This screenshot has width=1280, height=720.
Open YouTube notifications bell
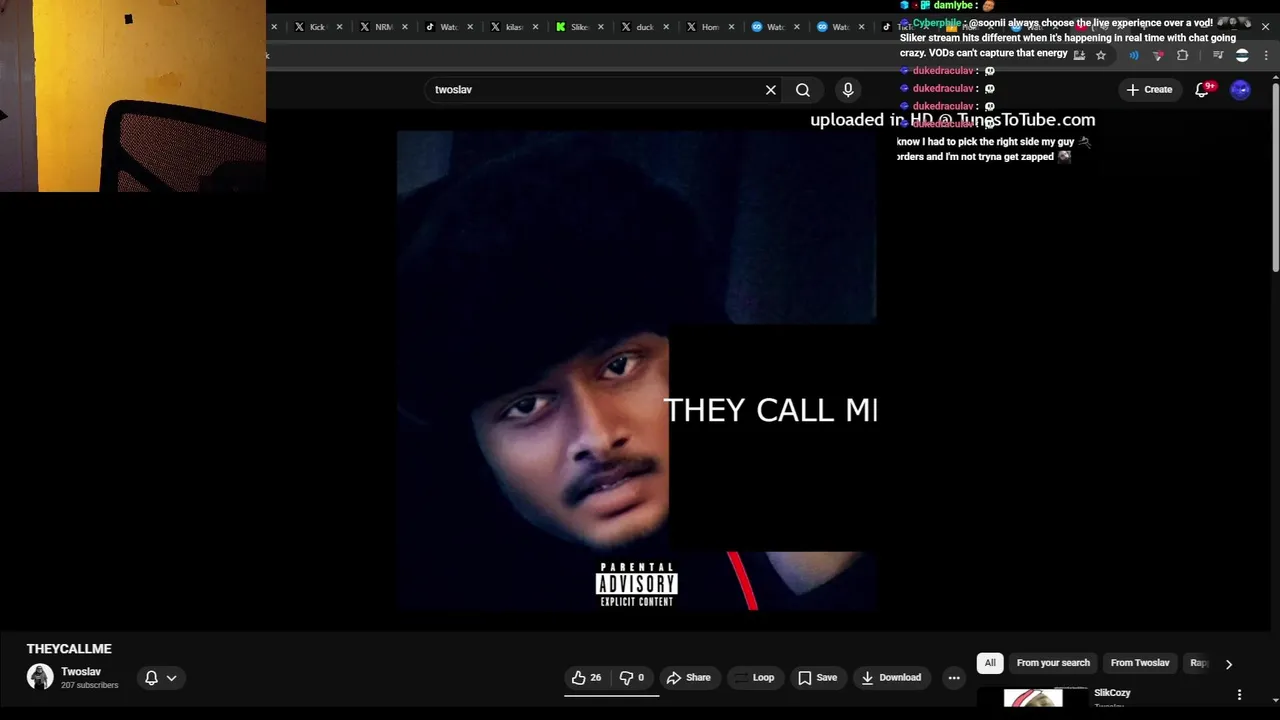1203,90
